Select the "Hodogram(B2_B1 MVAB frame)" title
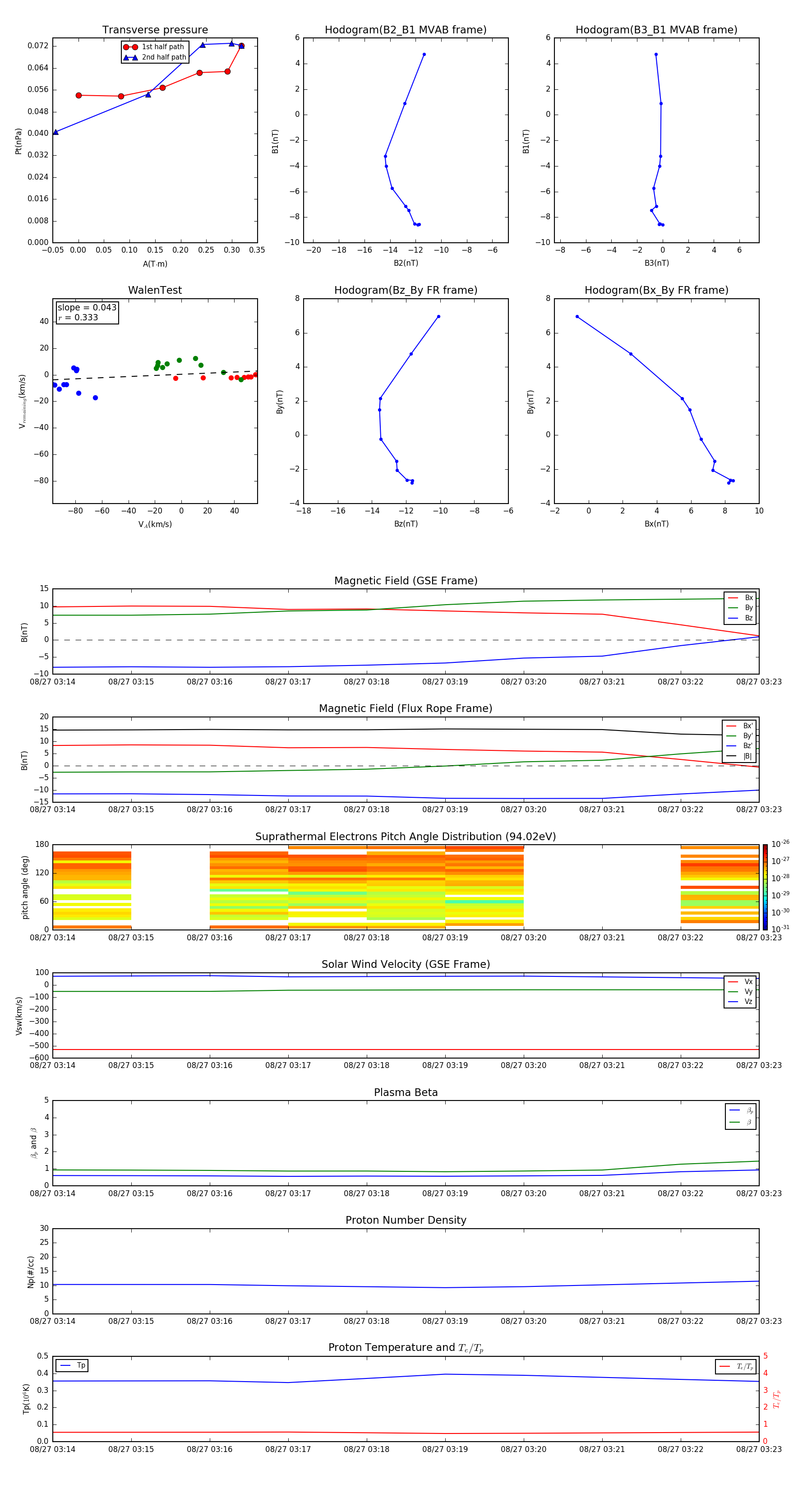The height and width of the screenshot is (1489, 812). 406,30
